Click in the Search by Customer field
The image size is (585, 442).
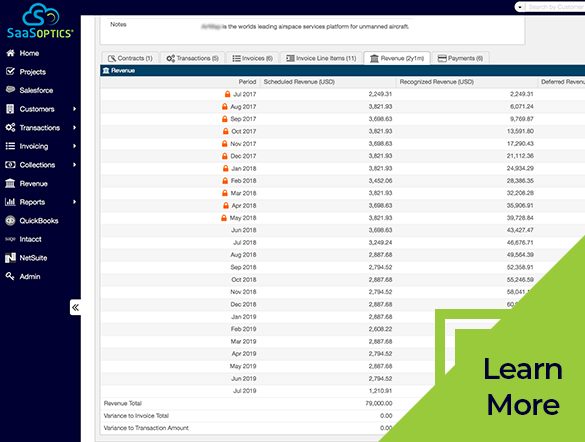[556, 7]
